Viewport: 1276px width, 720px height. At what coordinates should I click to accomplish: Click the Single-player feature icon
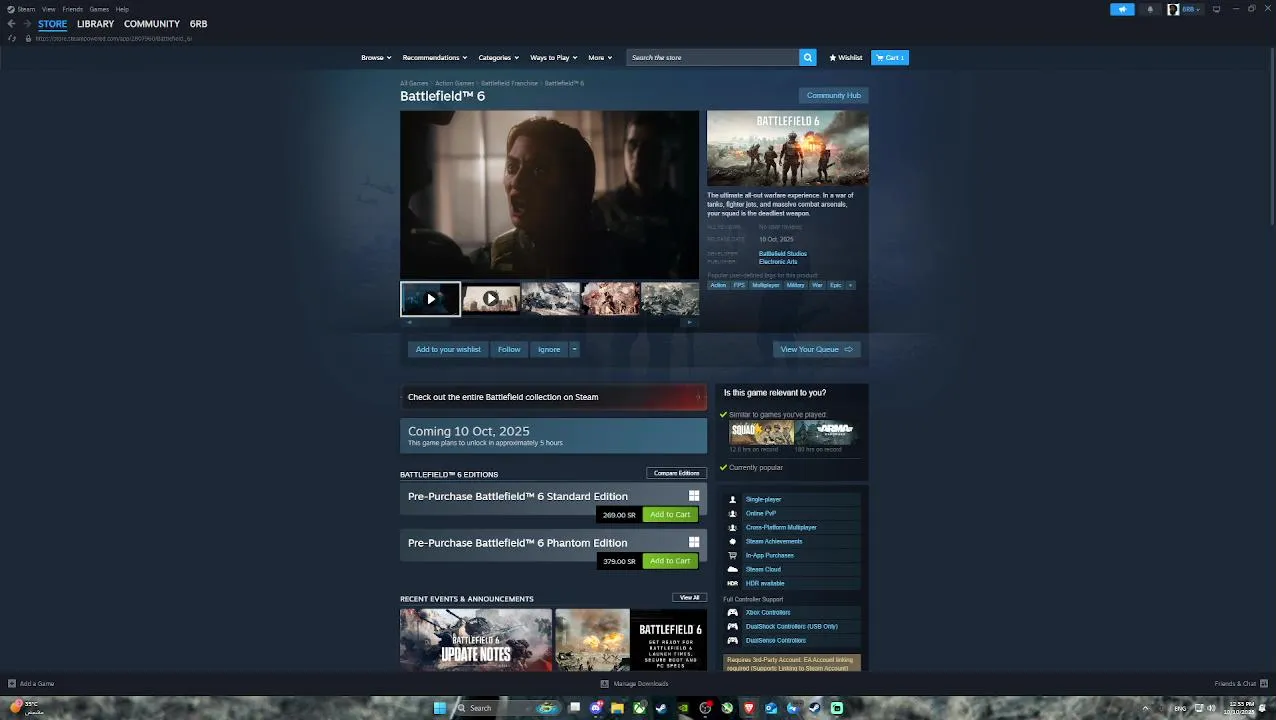(x=732, y=499)
